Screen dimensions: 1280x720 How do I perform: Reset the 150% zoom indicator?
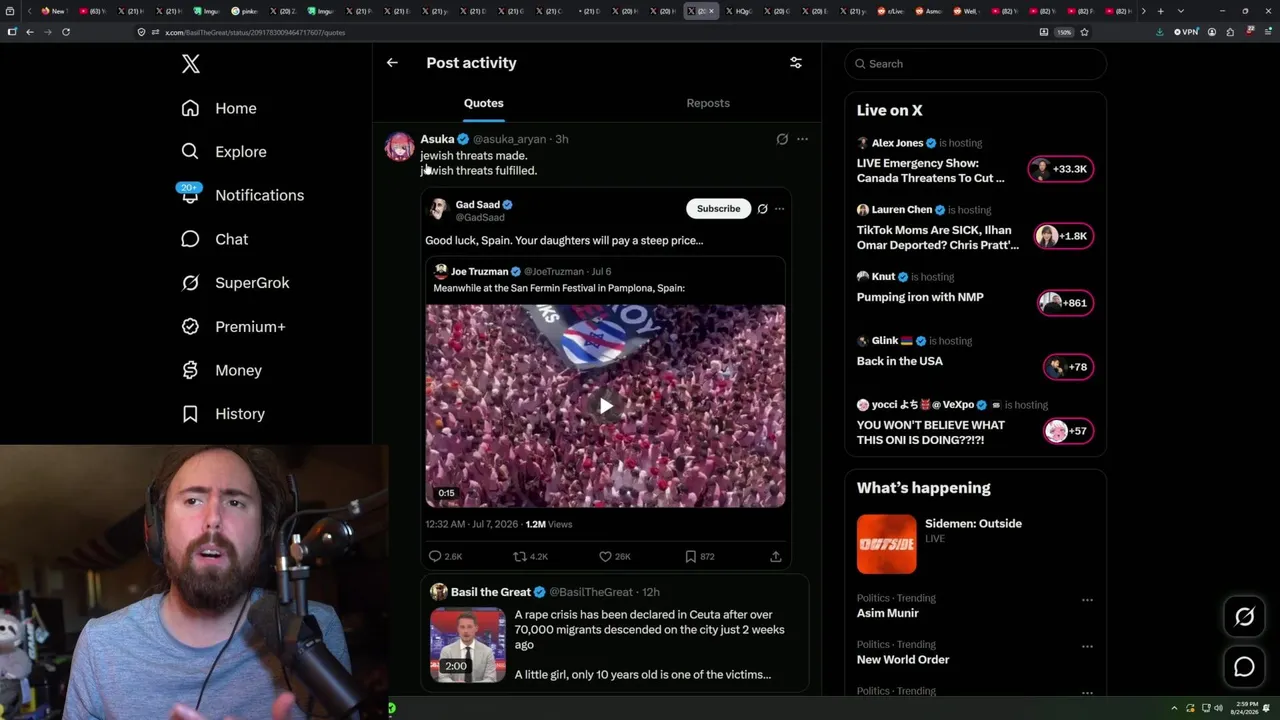coord(1065,32)
